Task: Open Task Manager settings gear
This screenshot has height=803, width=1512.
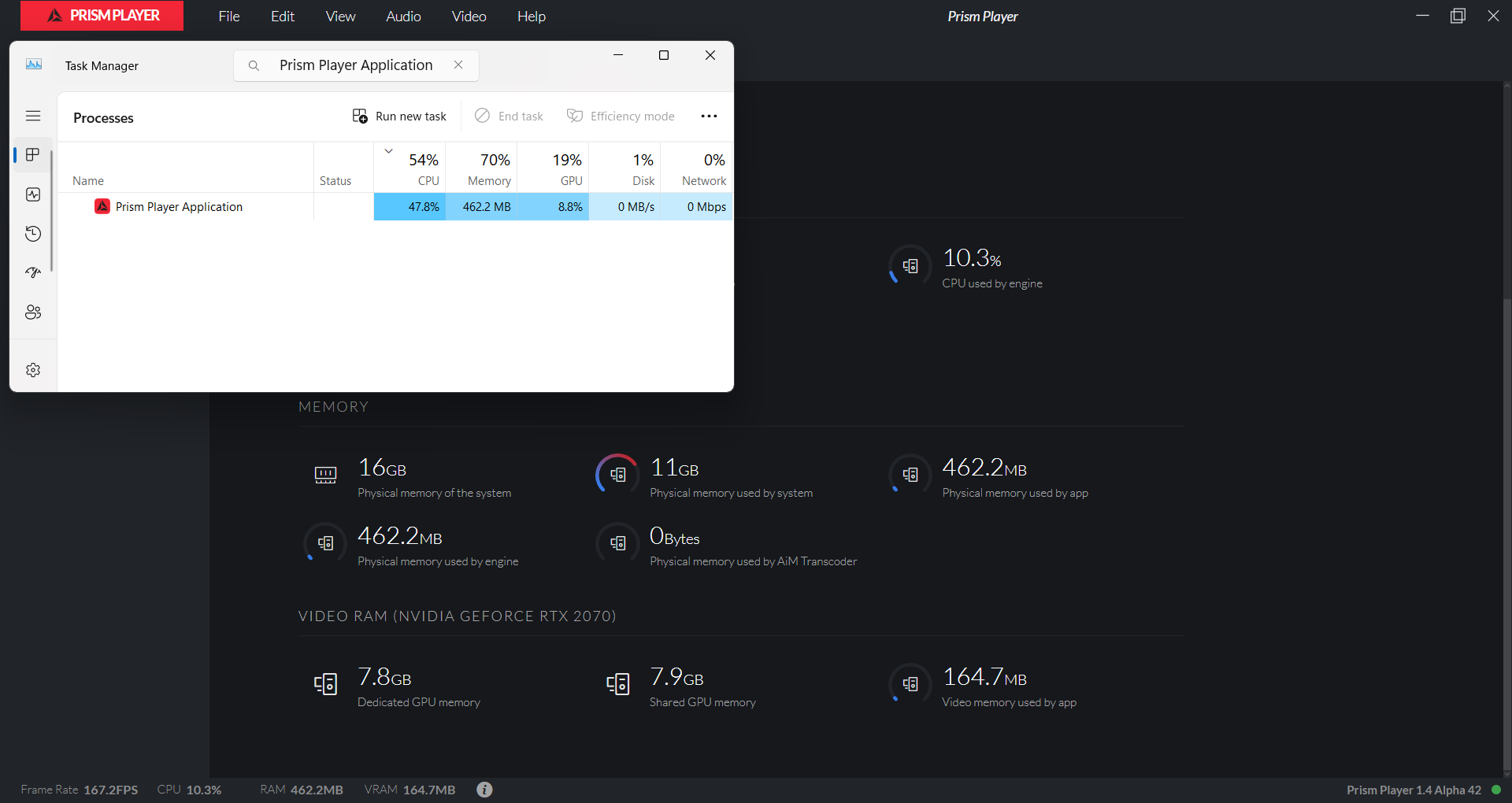Action: [x=33, y=370]
